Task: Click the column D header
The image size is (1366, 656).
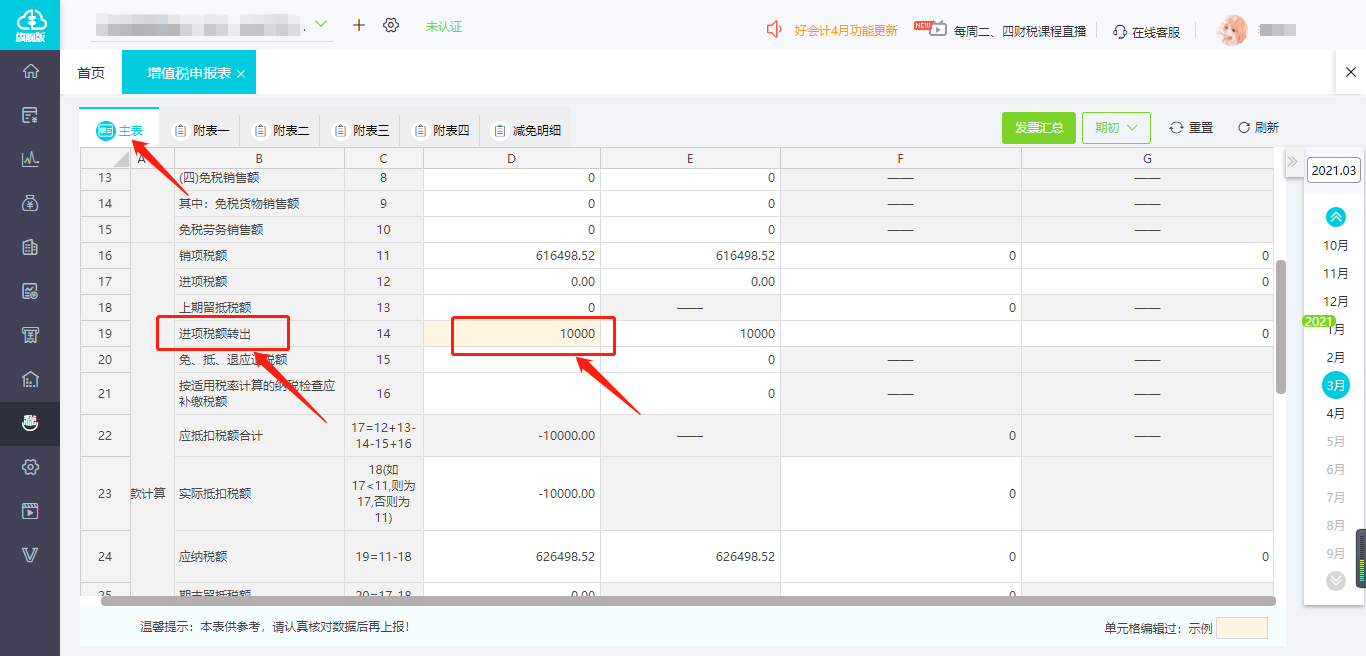Action: tap(512, 159)
